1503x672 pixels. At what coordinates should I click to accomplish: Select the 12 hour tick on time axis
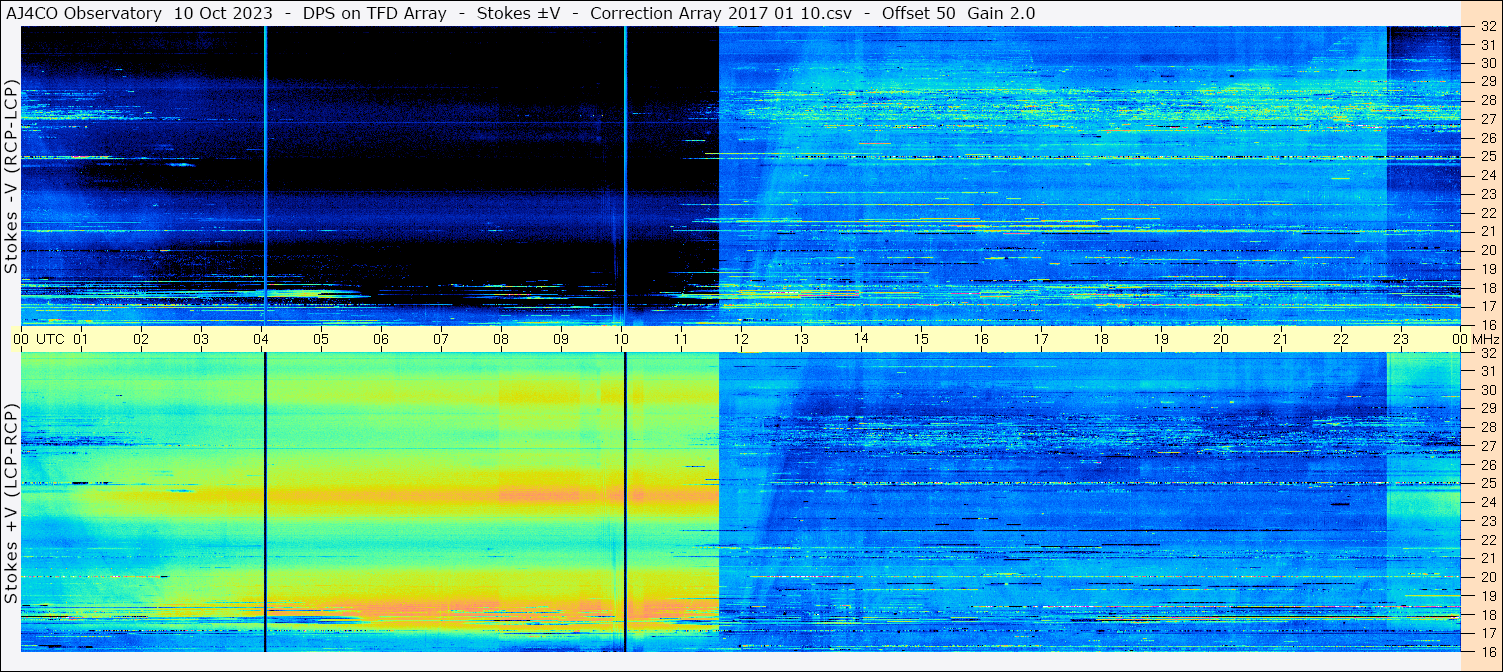click(x=741, y=339)
